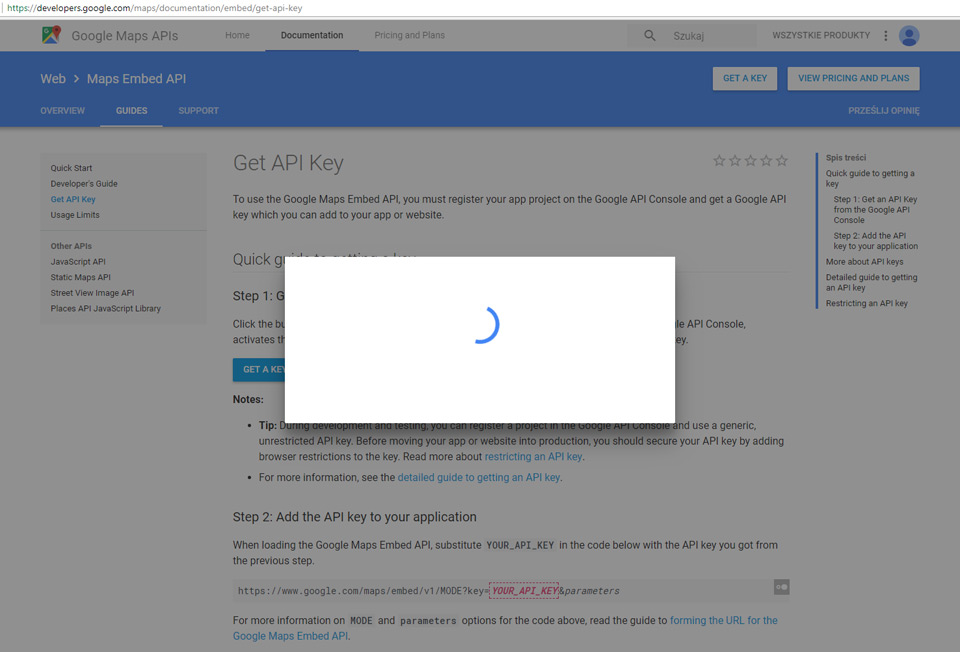Screen dimensions: 960x652
Task: Click the GET A KEY button under Step 1
Action: click(x=258, y=370)
